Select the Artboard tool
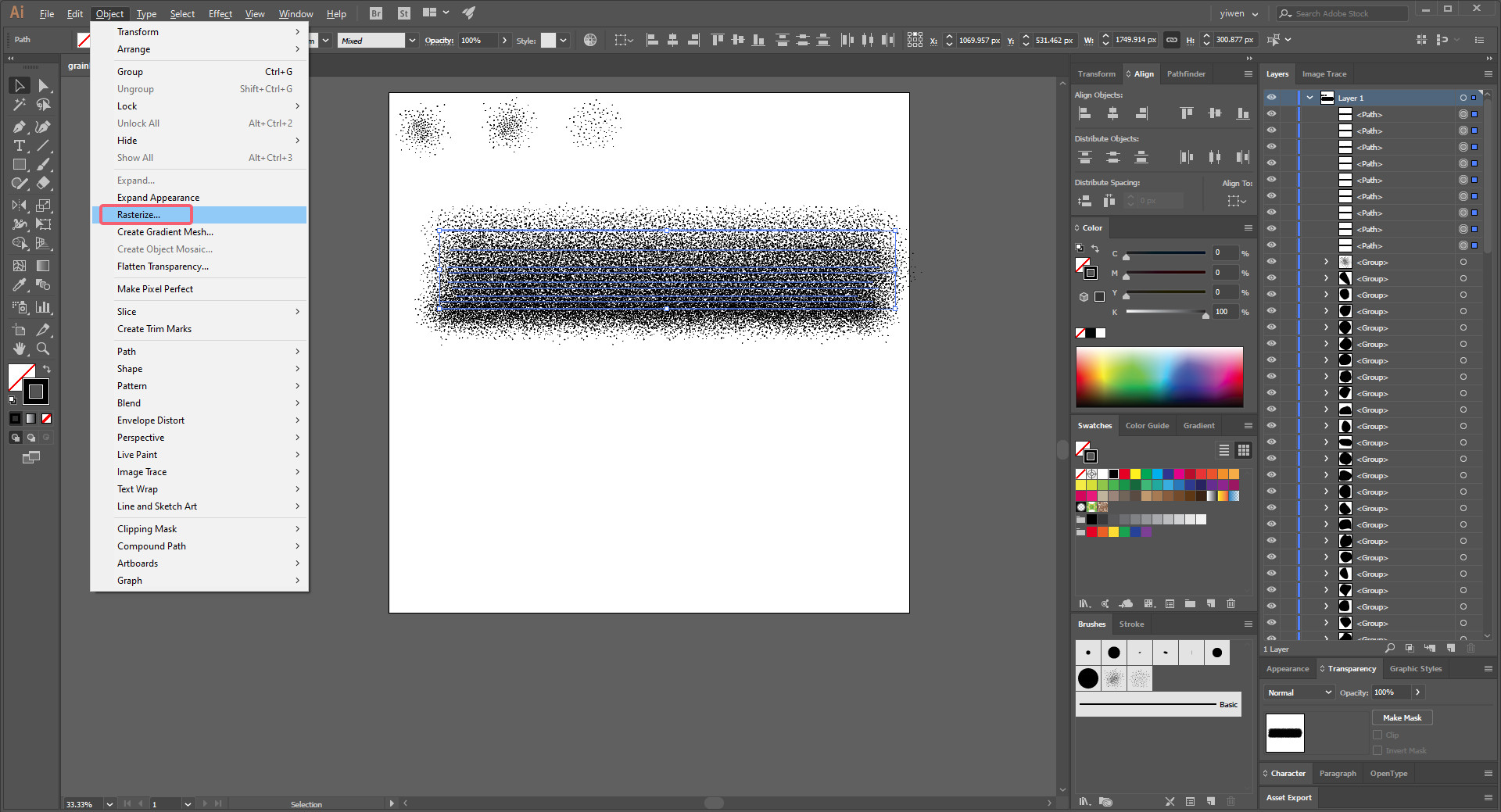 pos(20,330)
